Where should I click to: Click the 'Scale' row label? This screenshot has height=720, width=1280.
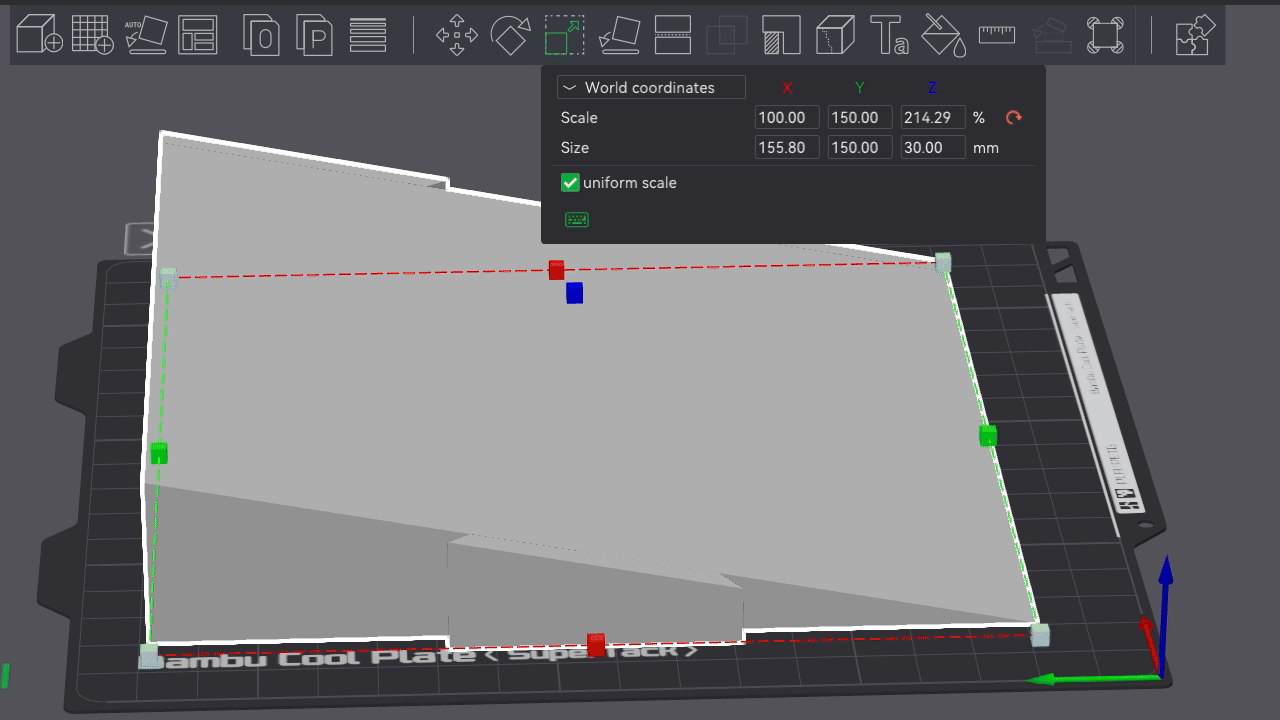(x=579, y=118)
